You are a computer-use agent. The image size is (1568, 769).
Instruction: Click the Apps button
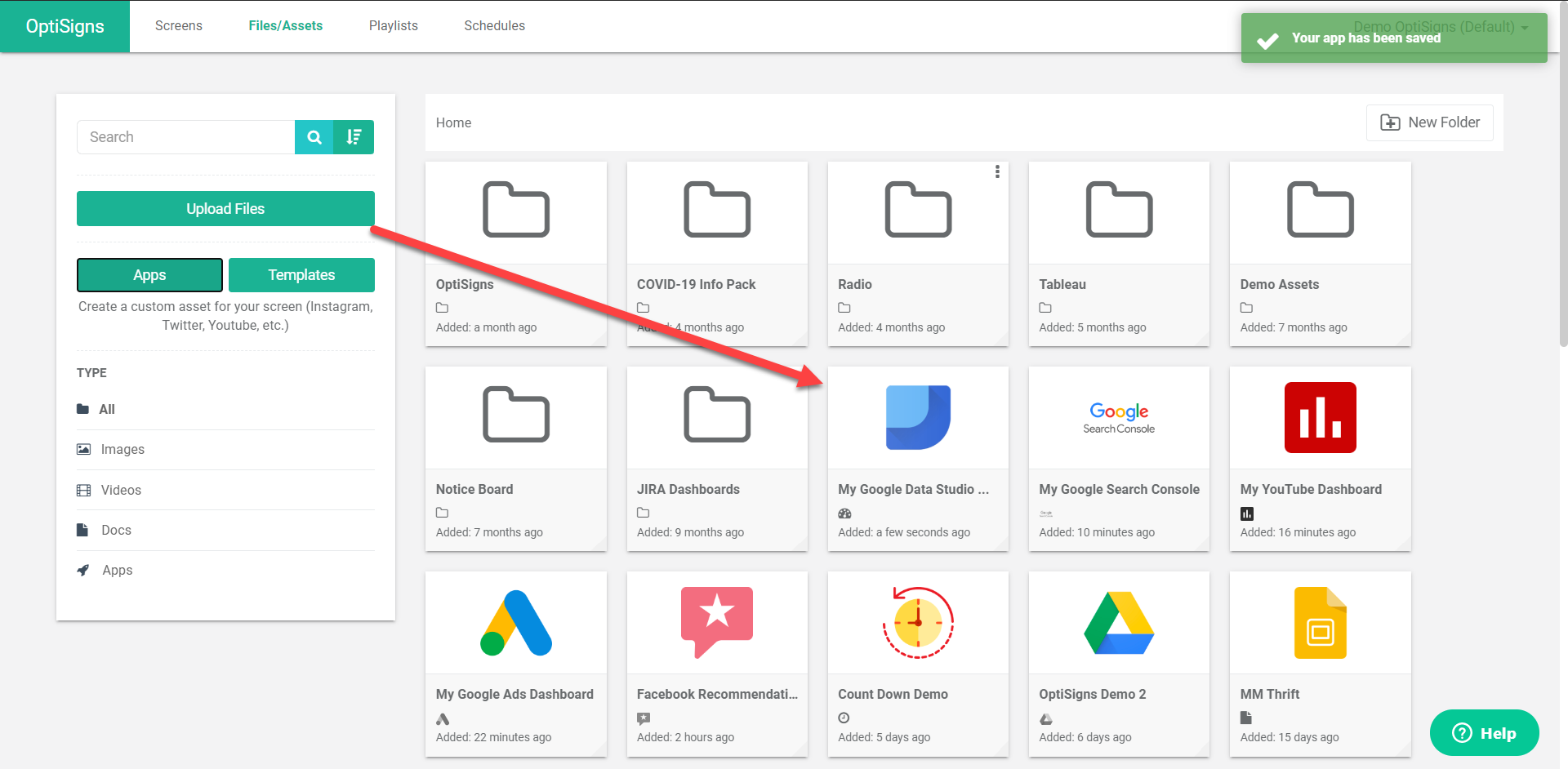click(149, 275)
